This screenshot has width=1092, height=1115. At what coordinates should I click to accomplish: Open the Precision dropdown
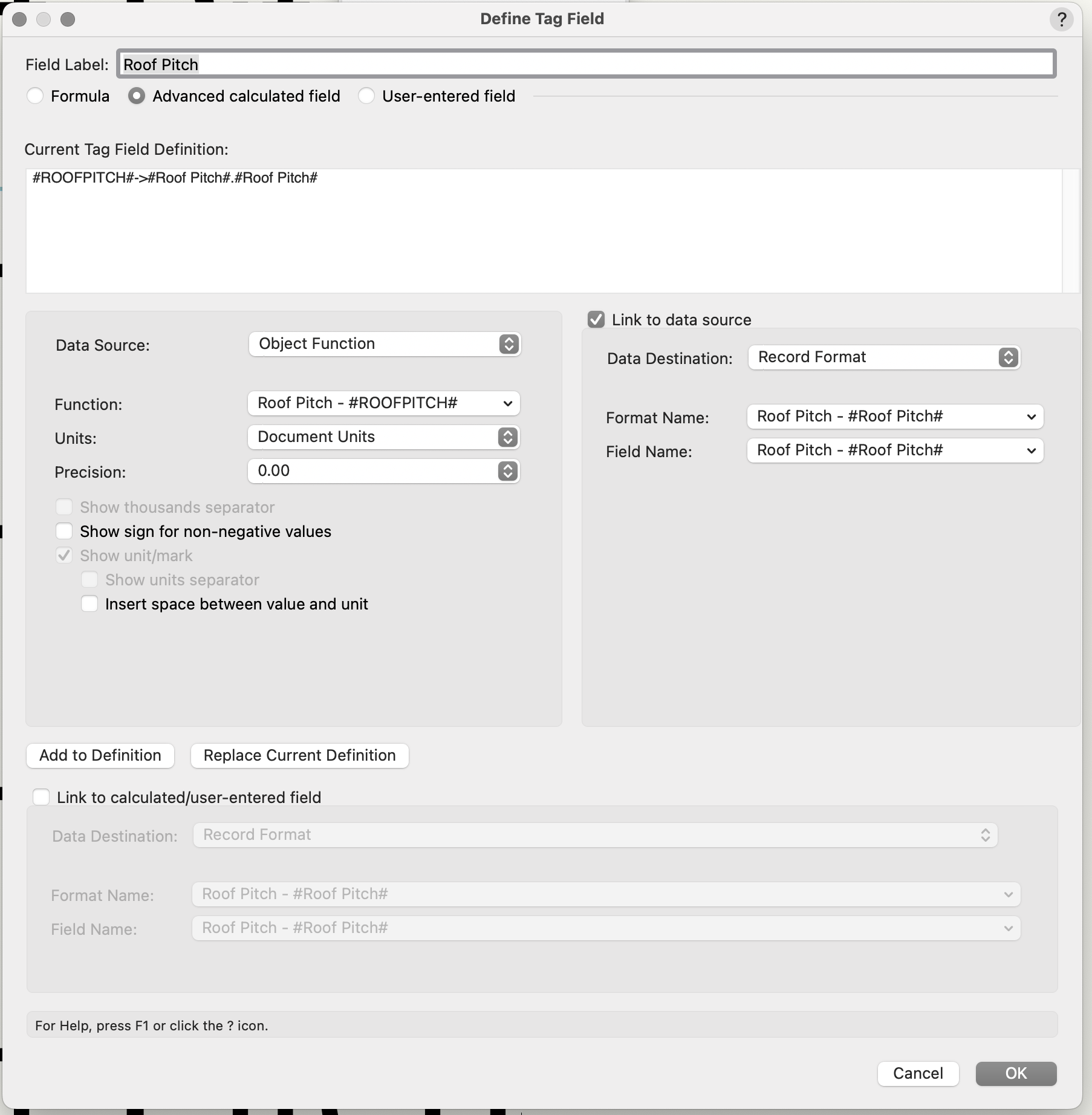pos(383,471)
